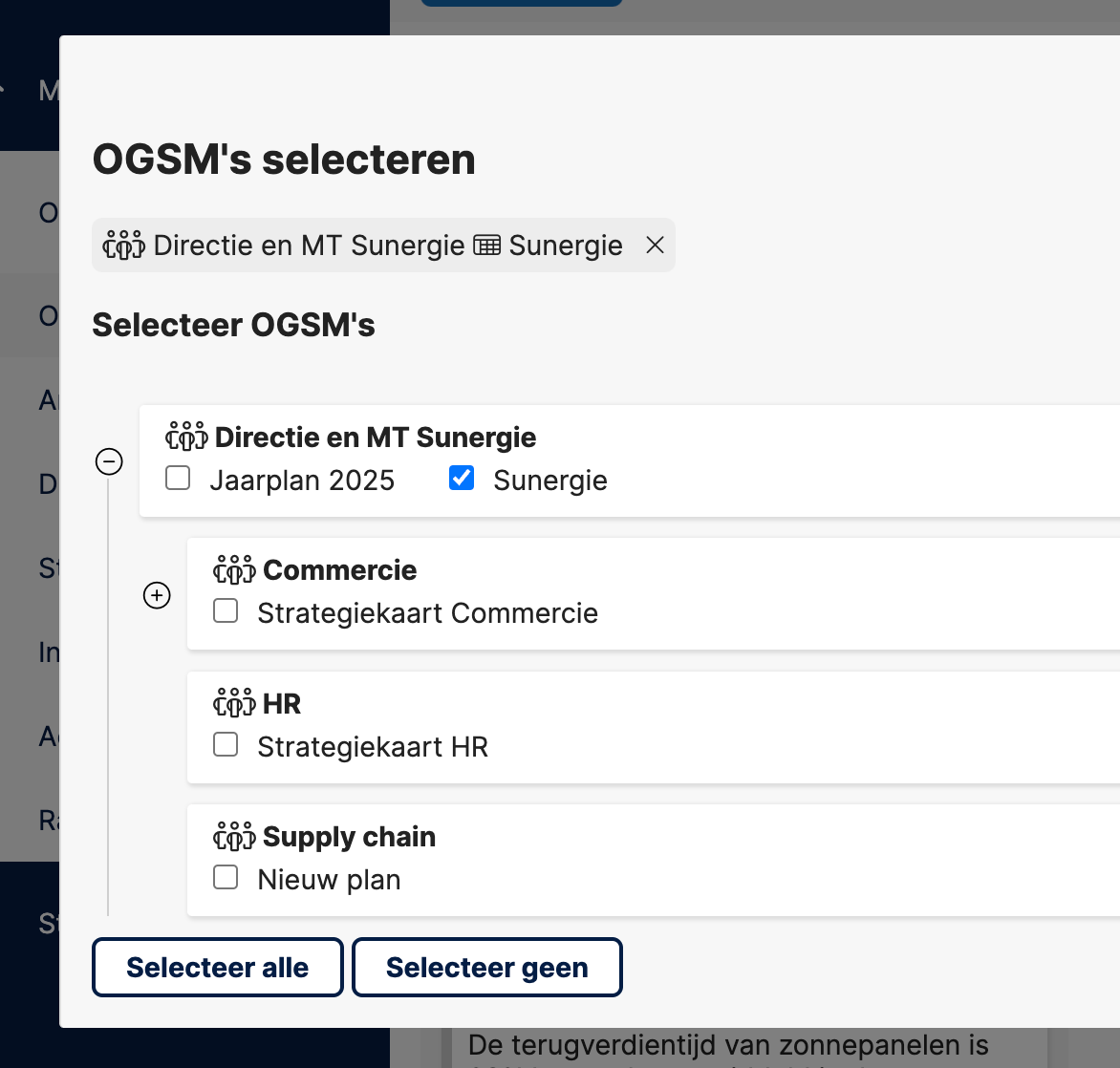Check the Jaarplan 2025 checkbox
The width and height of the screenshot is (1120, 1068).
tap(177, 479)
